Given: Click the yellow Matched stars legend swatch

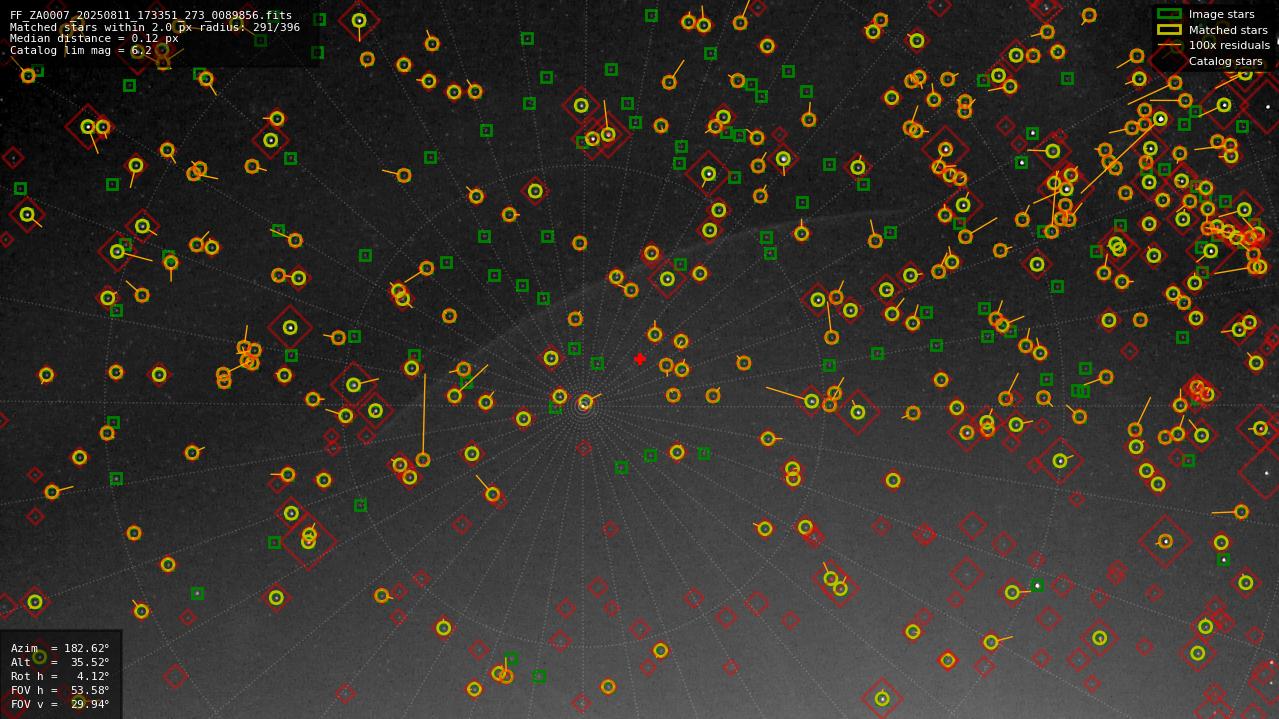Looking at the screenshot, I should pos(1169,30).
